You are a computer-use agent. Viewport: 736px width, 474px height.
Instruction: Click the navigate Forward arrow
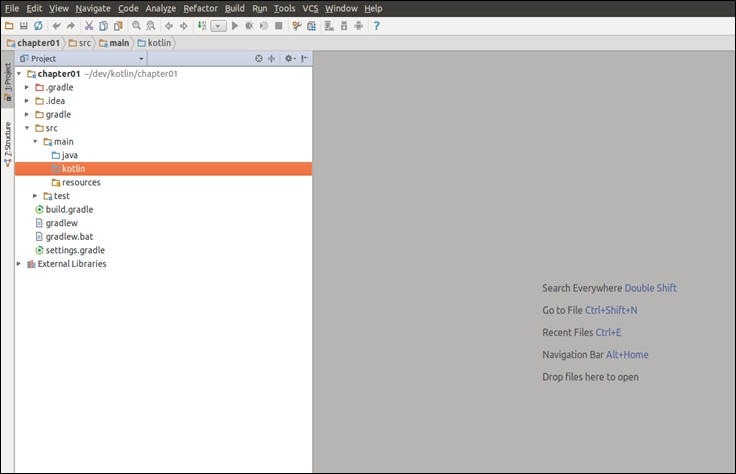(x=184, y=26)
